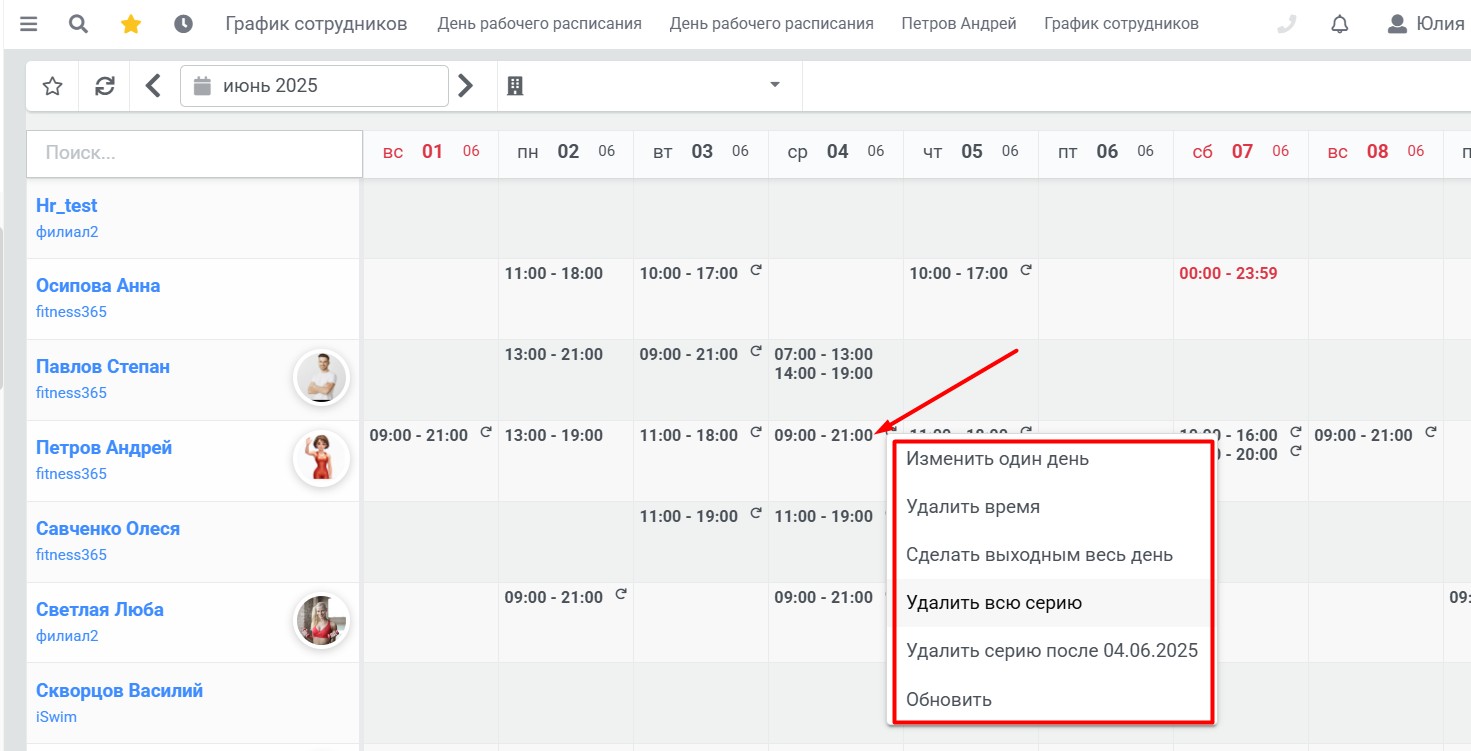Viewport: 1471px width, 751px height.
Task: Open employee Hr_test in the list
Action: tap(67, 205)
